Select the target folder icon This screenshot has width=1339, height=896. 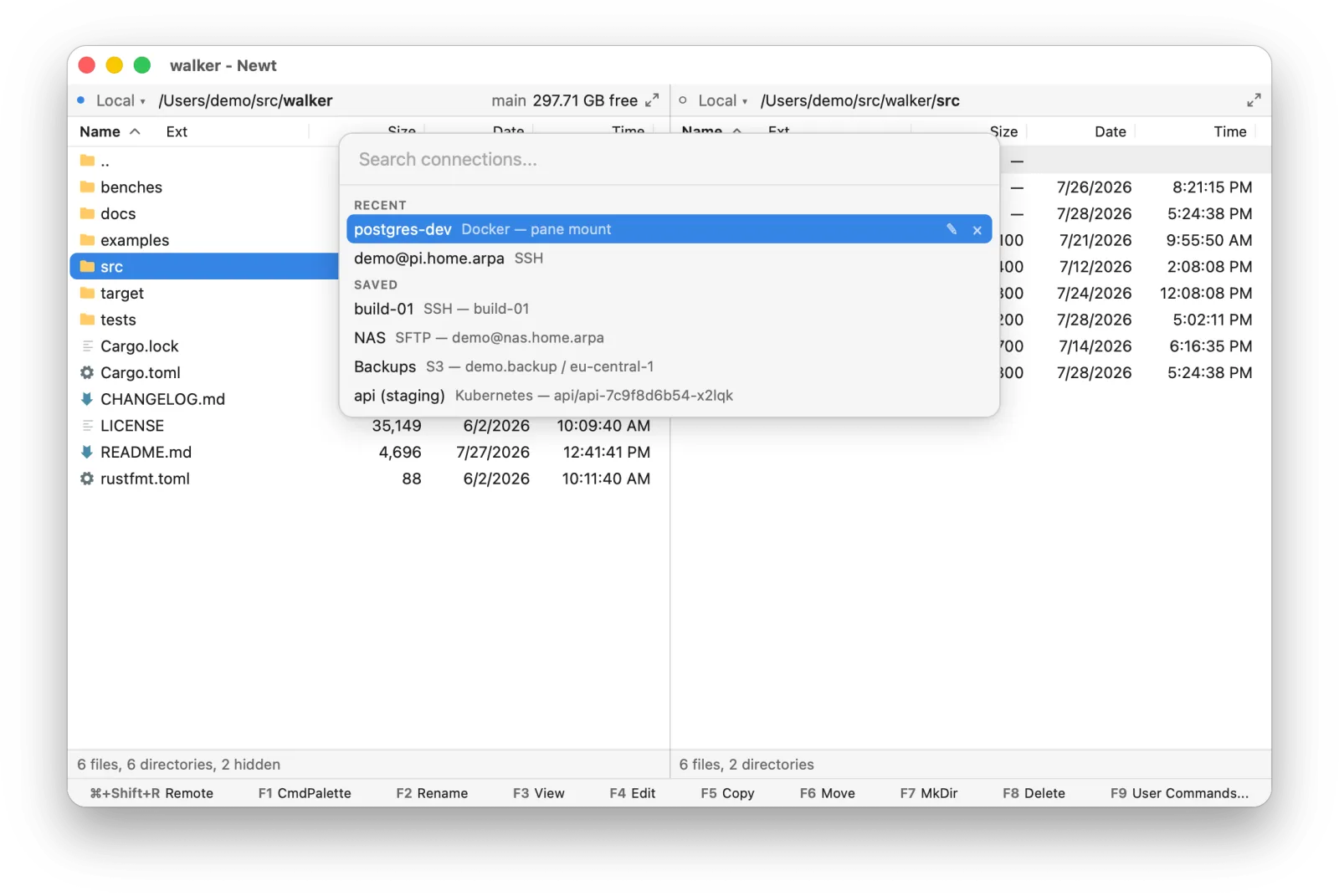tap(87, 293)
